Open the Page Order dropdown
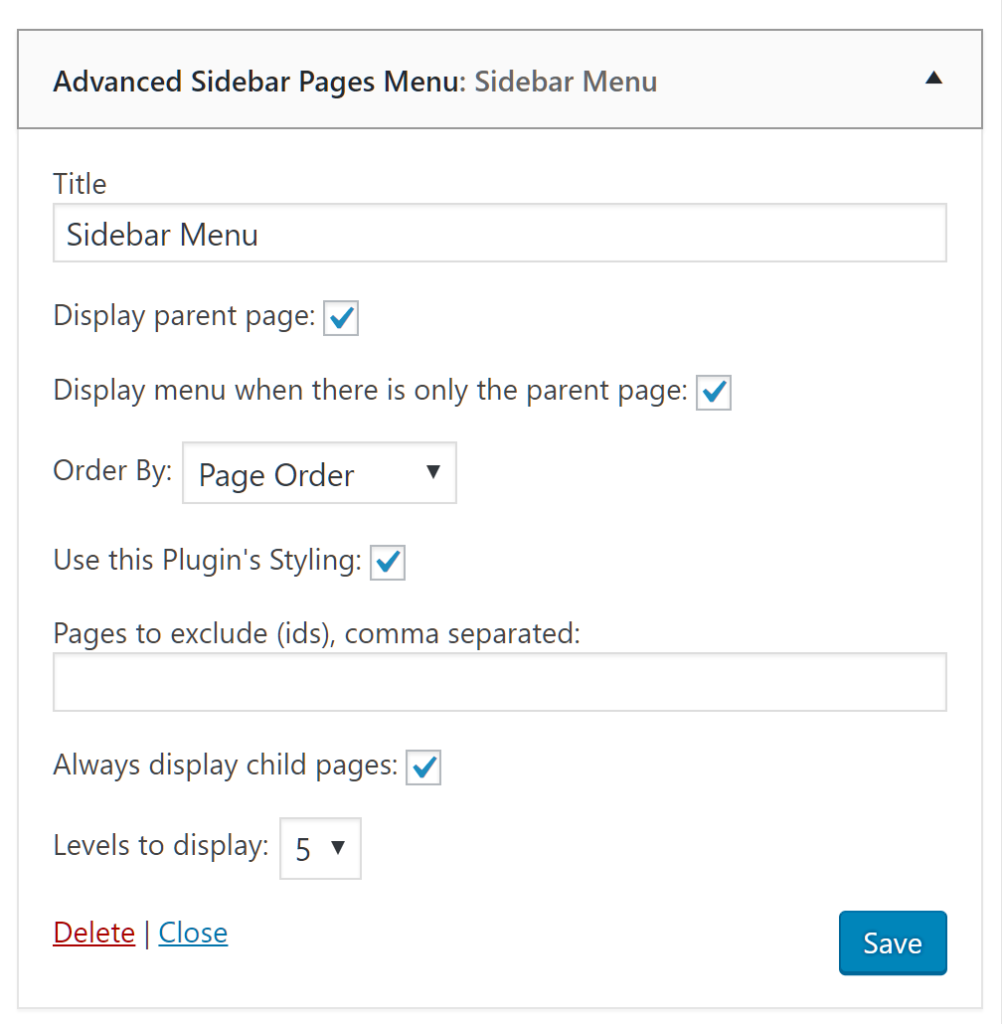Image resolution: width=1002 pixels, height=1024 pixels. [x=318, y=473]
